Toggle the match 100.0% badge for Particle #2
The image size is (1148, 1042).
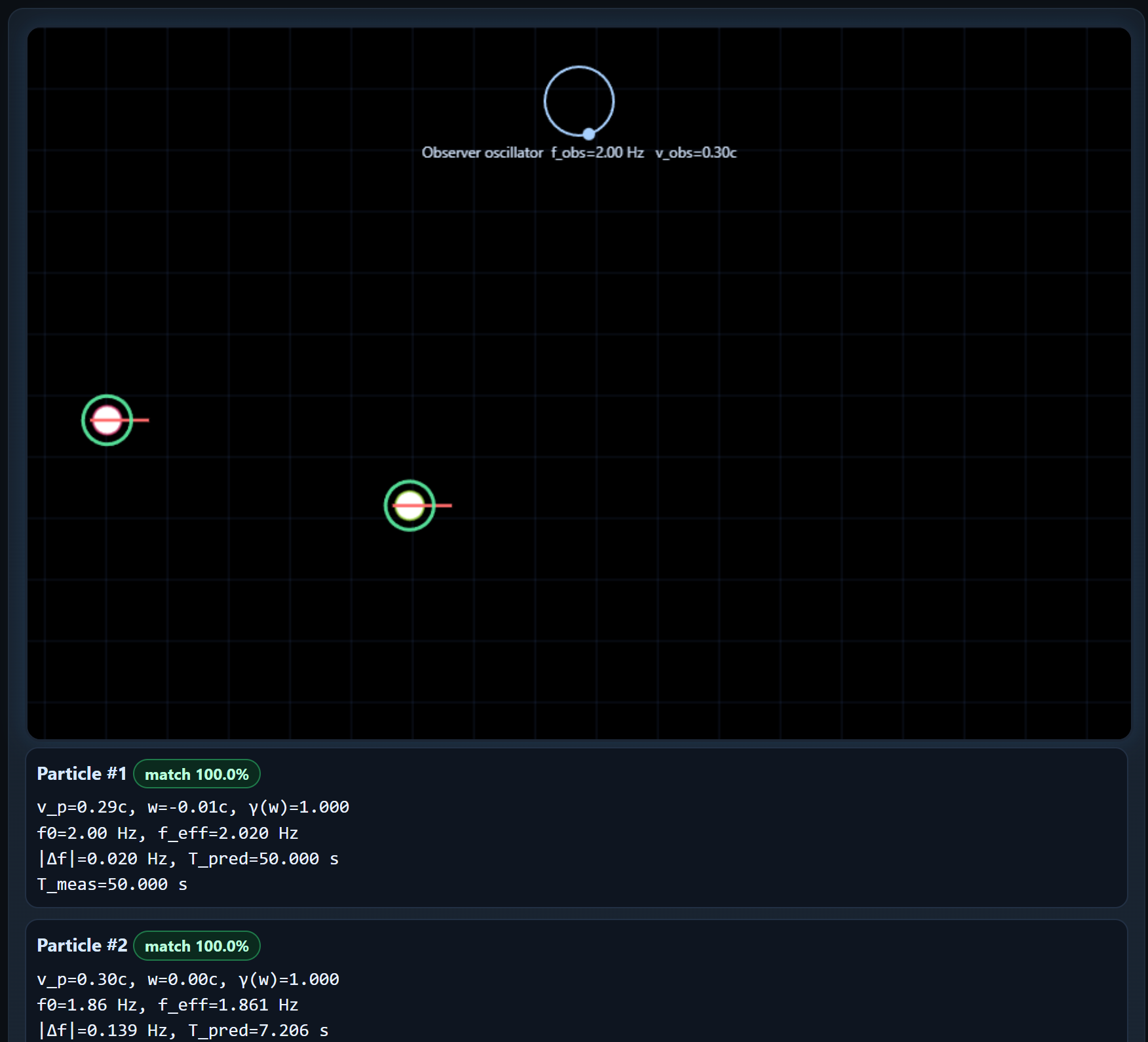click(x=196, y=946)
